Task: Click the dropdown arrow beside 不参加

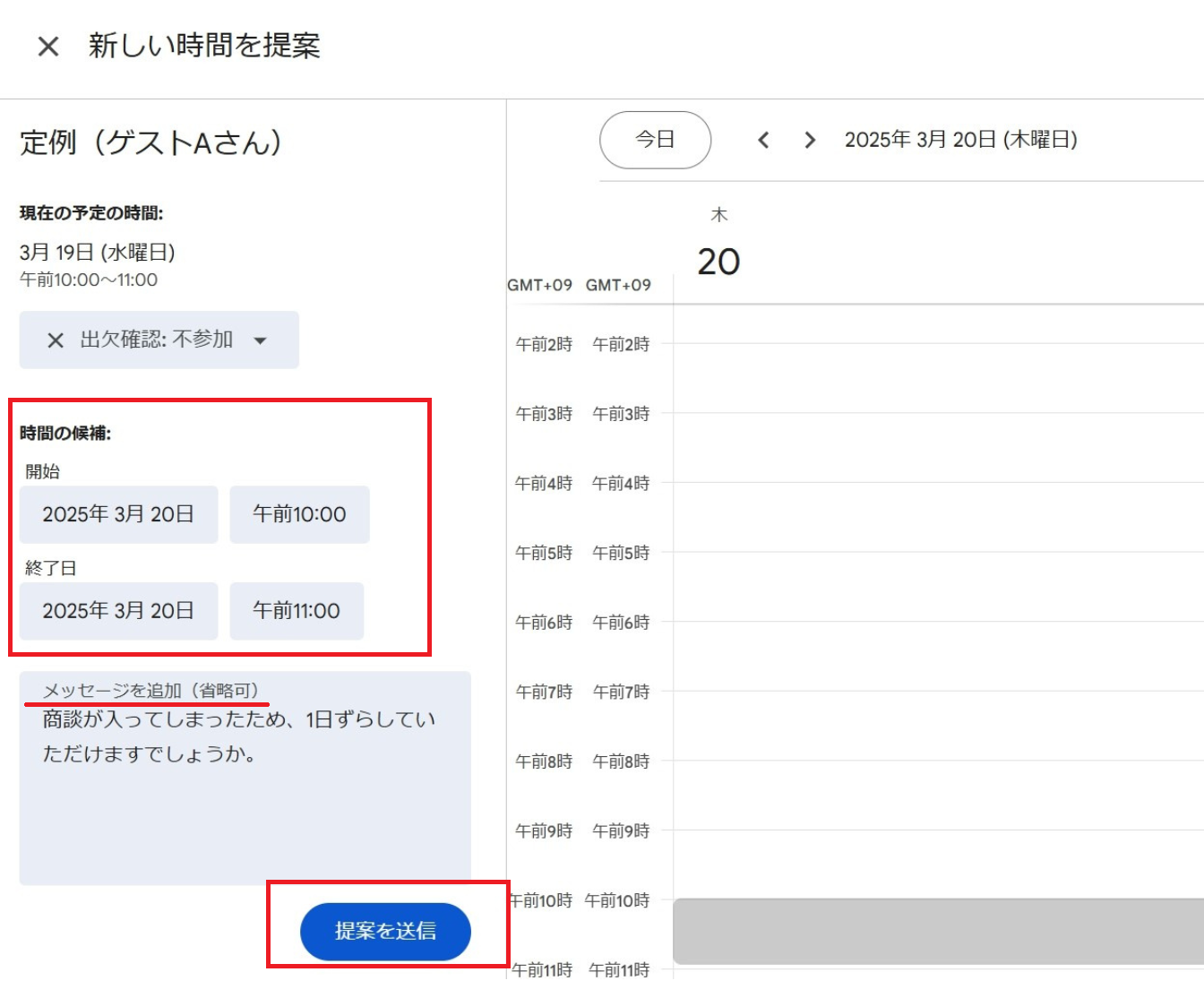Action: click(x=261, y=340)
